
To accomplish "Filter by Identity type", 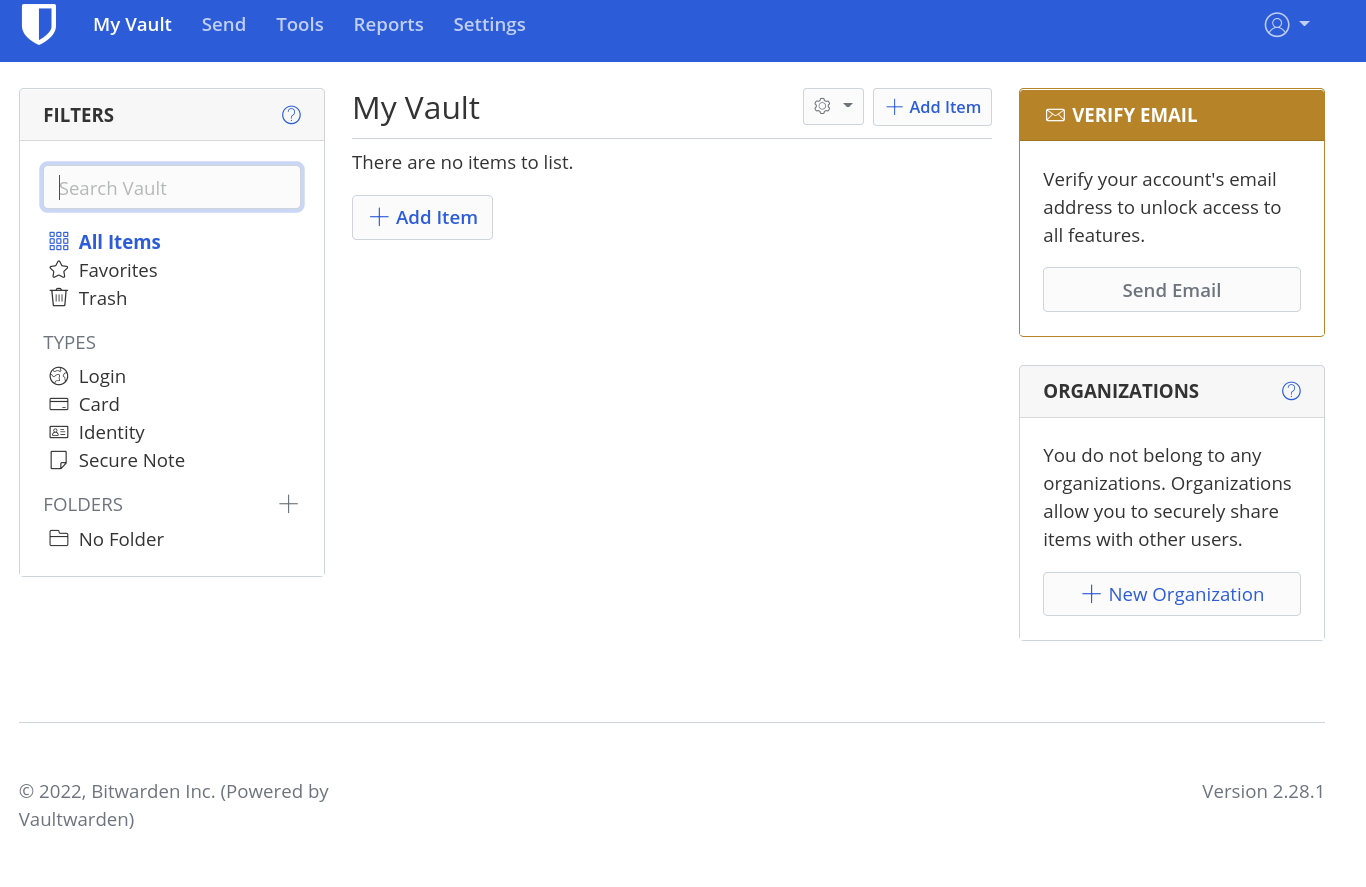I will click(112, 432).
